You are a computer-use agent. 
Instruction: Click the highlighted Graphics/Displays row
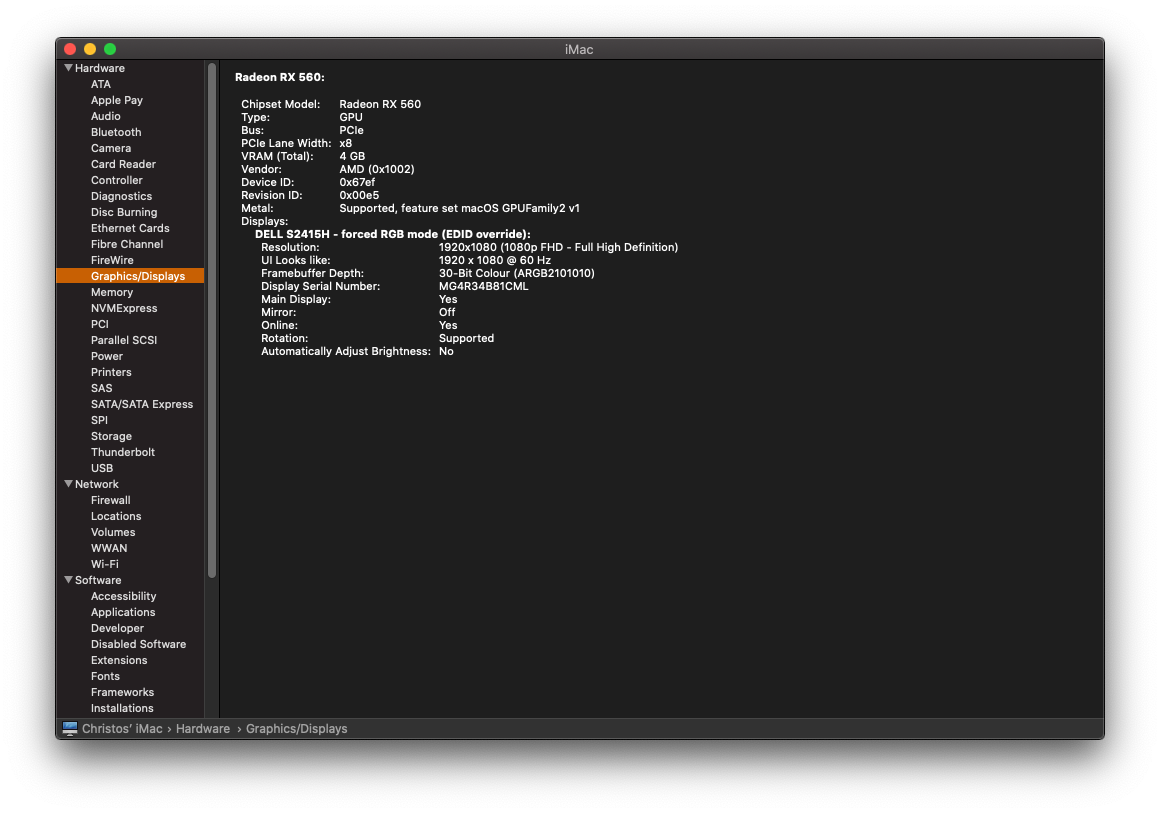[130, 276]
